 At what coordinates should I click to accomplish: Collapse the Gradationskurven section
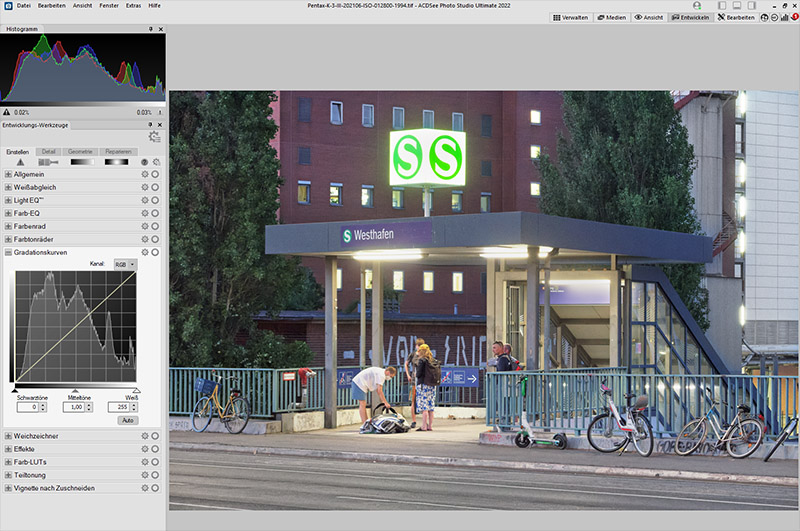click(x=8, y=252)
